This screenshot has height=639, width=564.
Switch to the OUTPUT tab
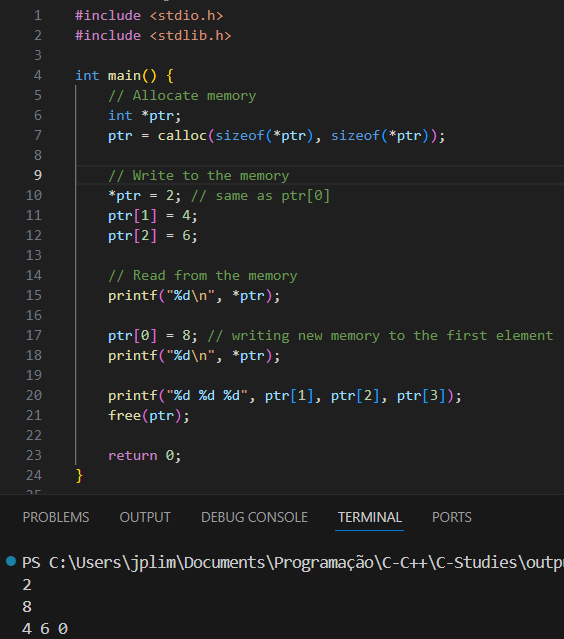coord(145,517)
